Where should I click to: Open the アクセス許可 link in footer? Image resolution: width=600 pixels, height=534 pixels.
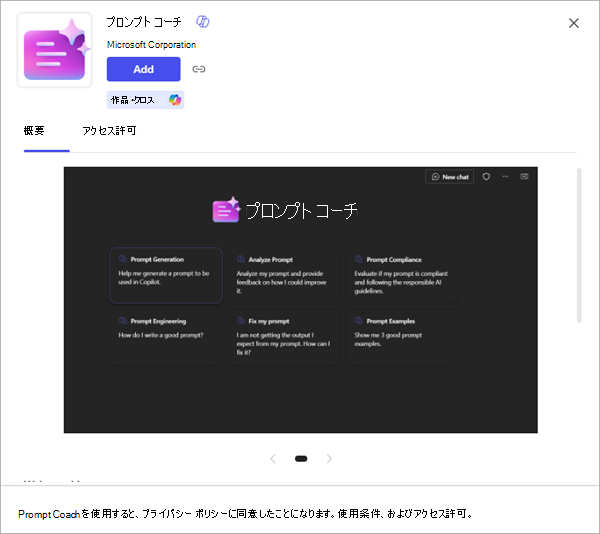click(x=440, y=514)
